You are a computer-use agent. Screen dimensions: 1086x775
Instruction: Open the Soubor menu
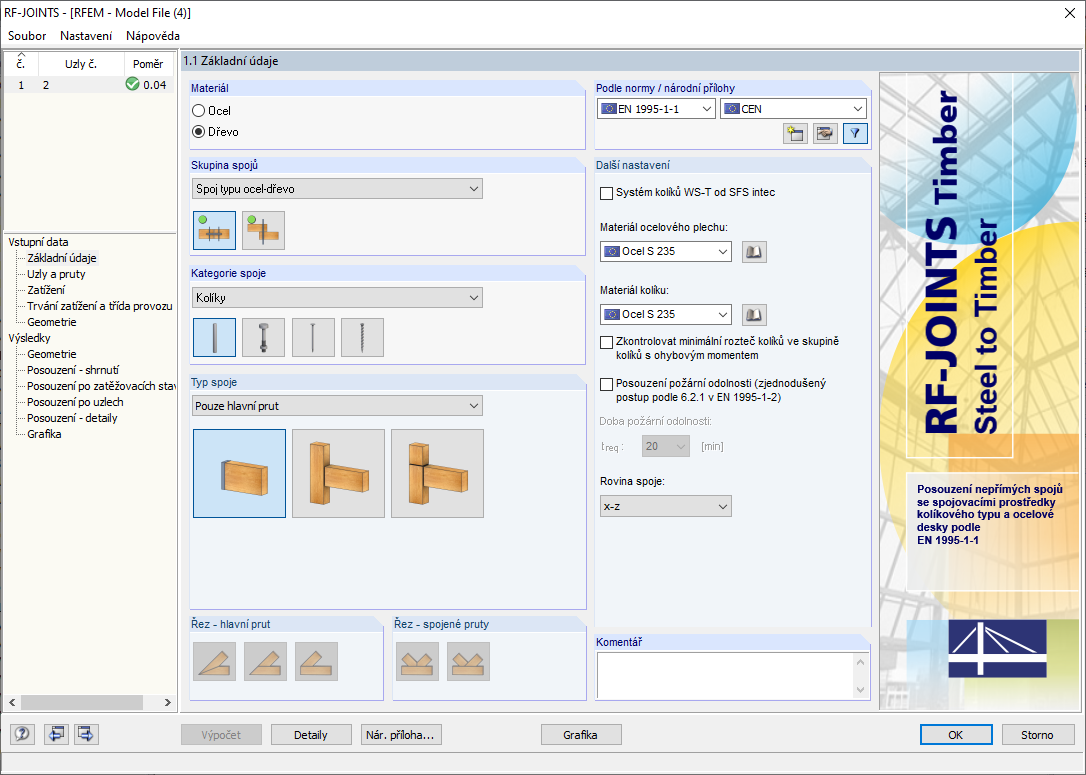[x=27, y=36]
